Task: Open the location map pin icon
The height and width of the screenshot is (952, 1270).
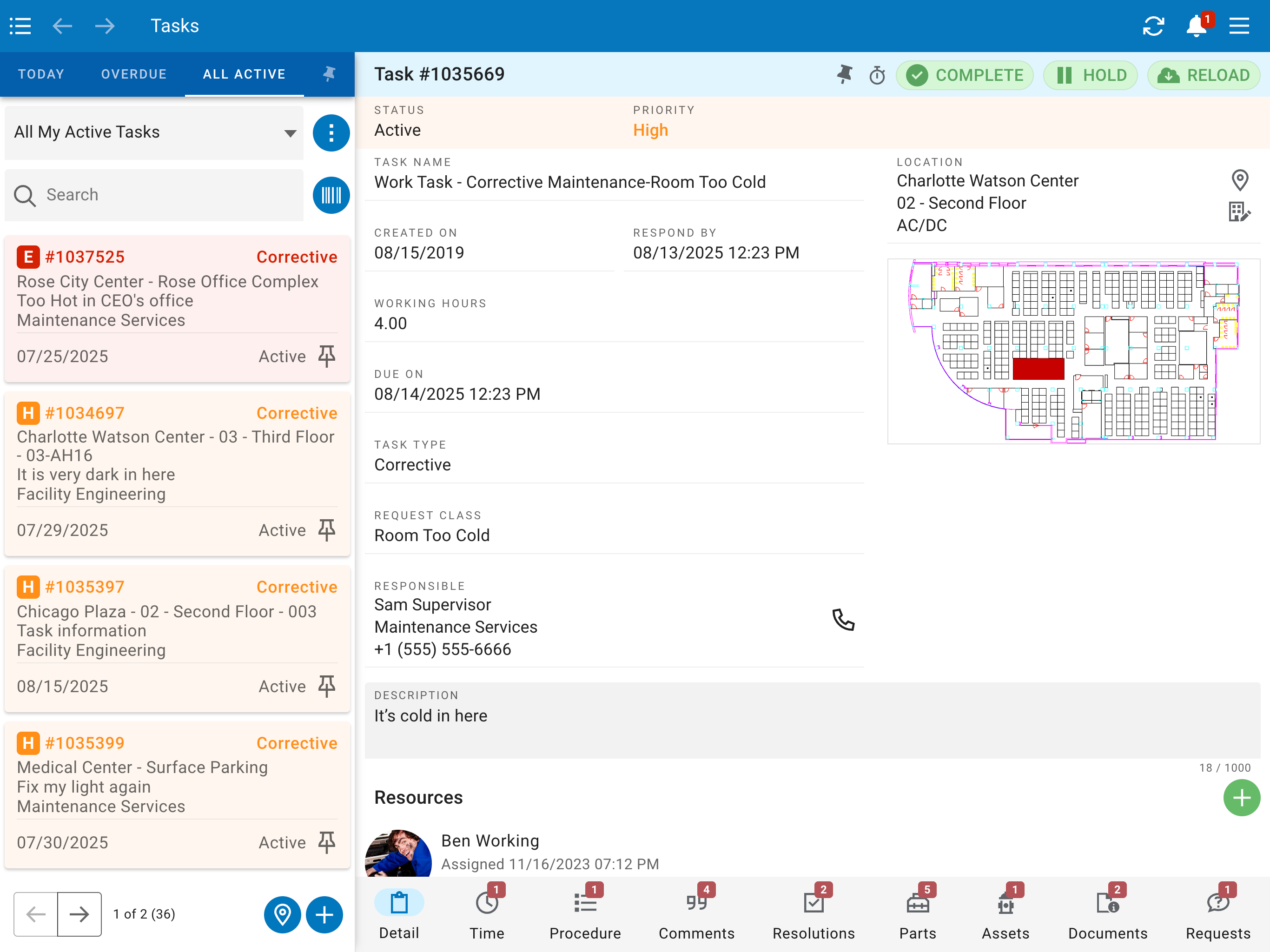Action: click(x=1240, y=180)
